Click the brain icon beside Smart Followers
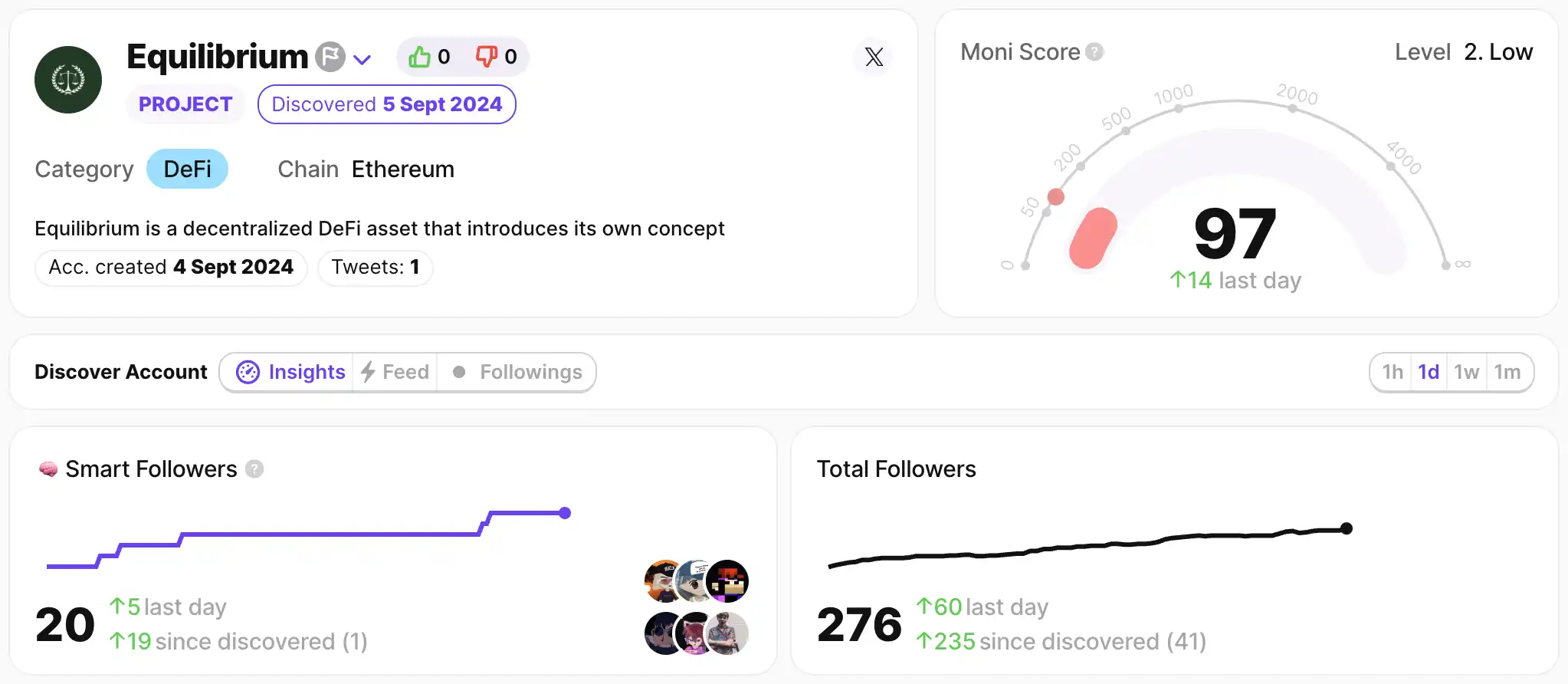 [48, 469]
